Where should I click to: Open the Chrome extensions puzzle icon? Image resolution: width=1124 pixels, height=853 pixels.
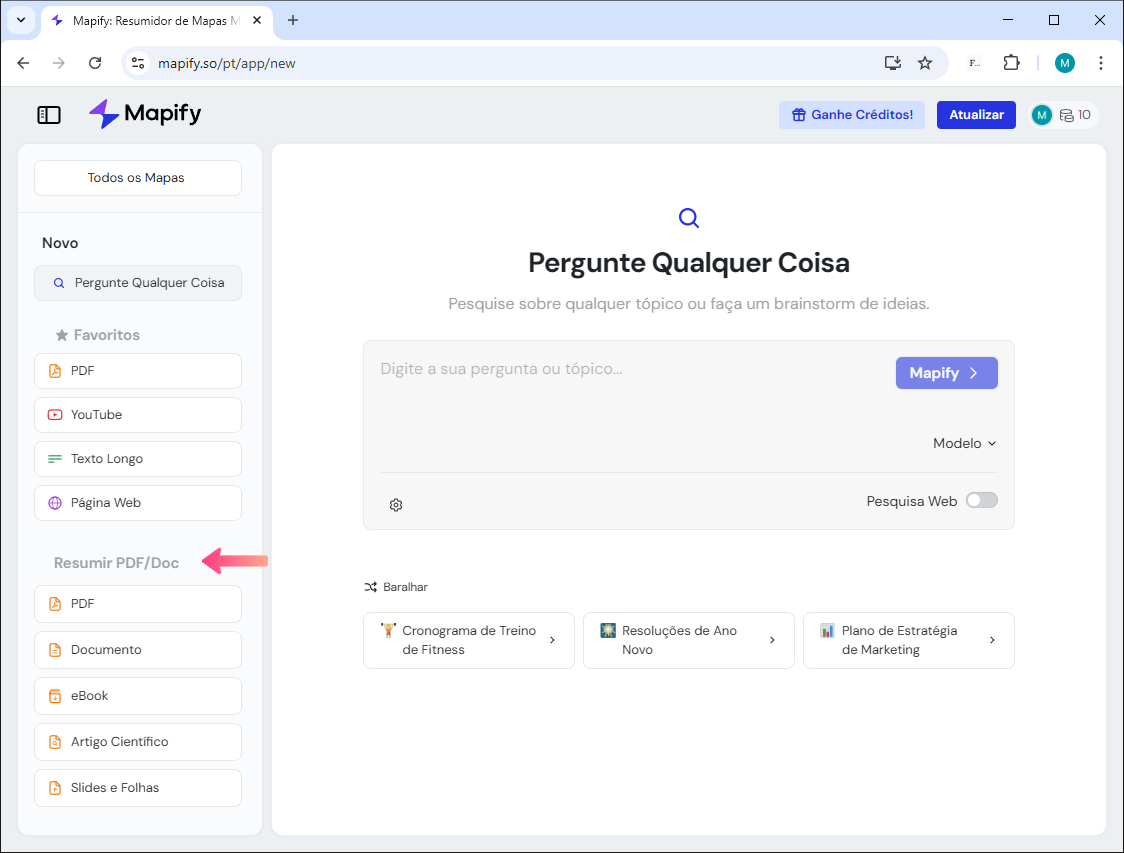coord(1011,63)
